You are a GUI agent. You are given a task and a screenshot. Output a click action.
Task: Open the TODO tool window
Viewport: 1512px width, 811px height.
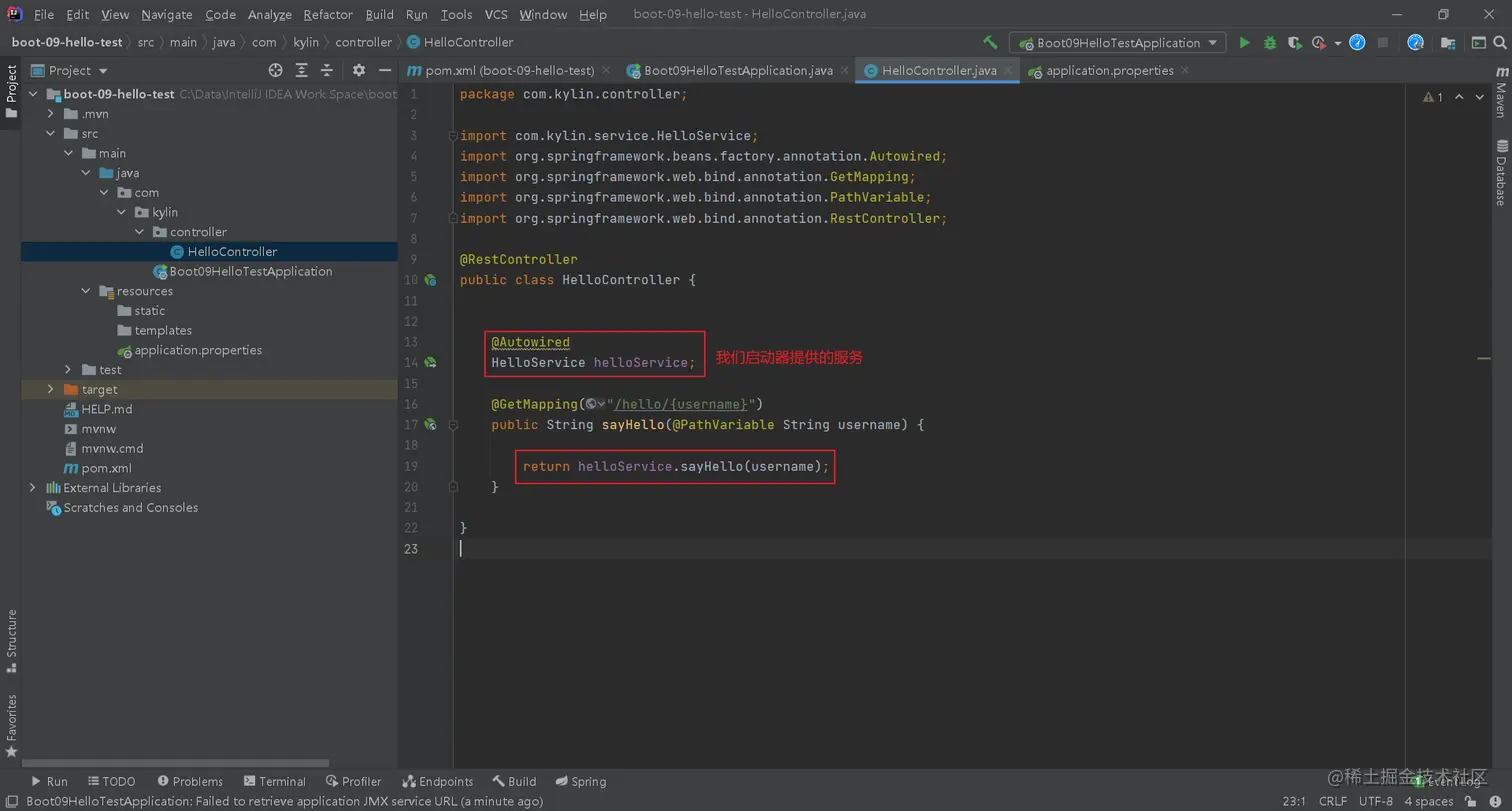point(111,781)
